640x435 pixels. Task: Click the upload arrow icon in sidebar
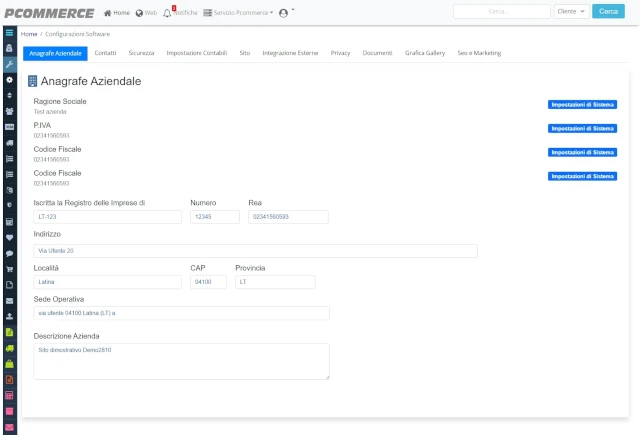point(9,316)
